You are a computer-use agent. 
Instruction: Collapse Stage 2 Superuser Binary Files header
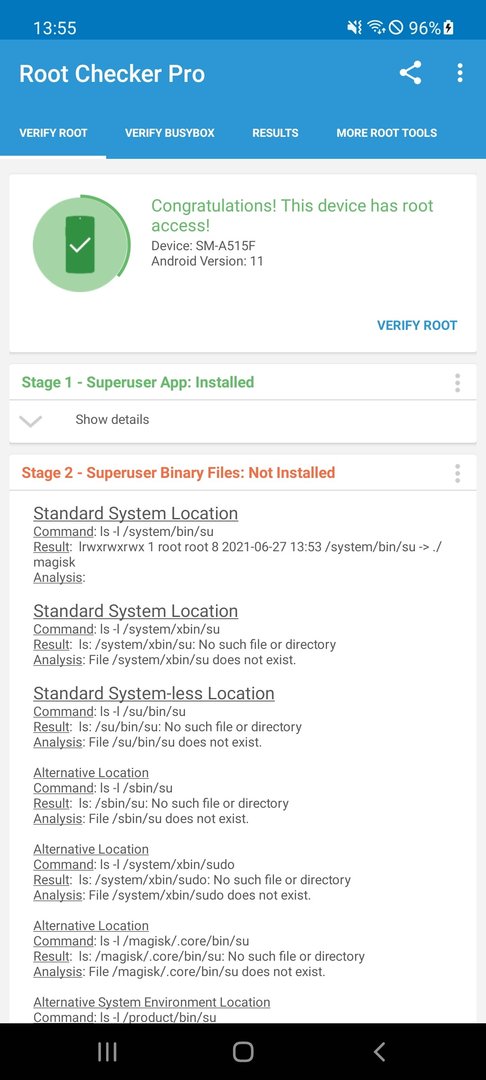pyautogui.click(x=178, y=472)
